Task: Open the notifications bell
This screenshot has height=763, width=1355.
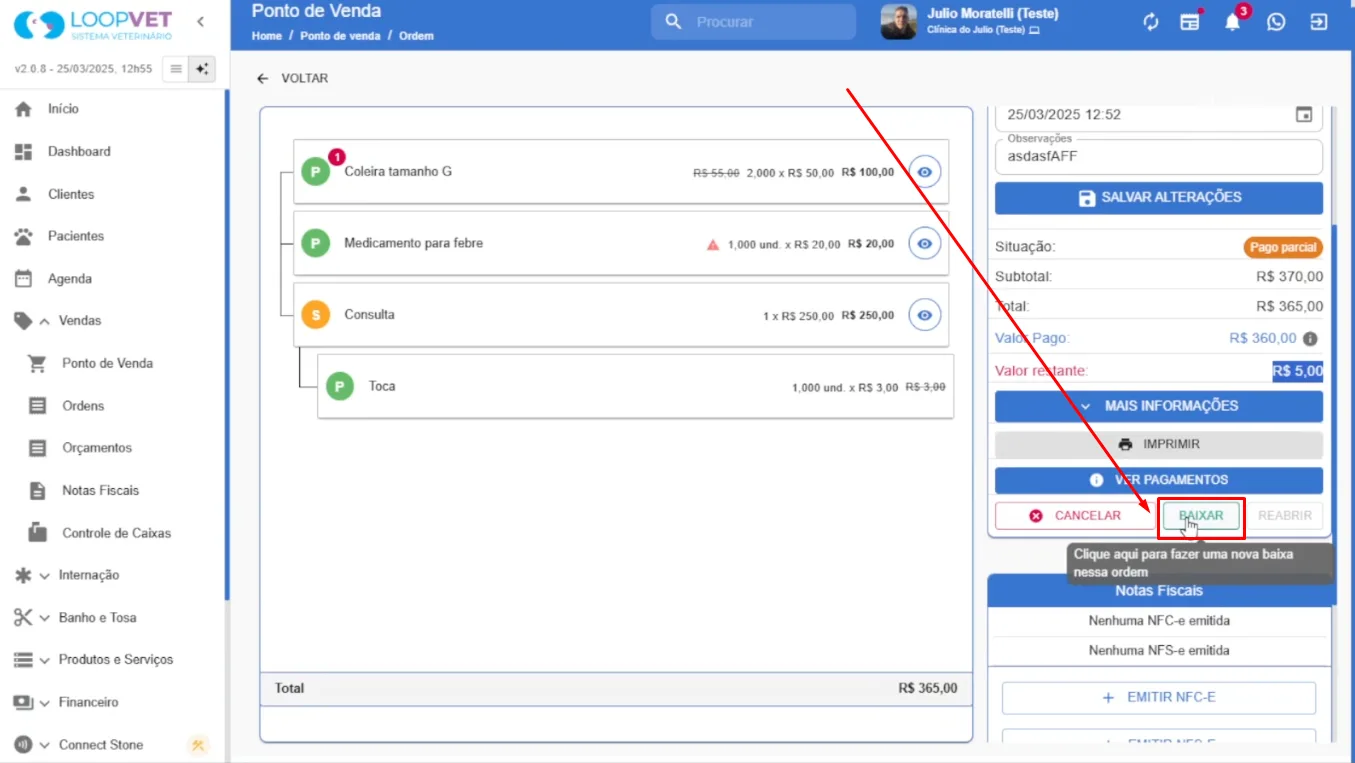Action: [x=1233, y=22]
